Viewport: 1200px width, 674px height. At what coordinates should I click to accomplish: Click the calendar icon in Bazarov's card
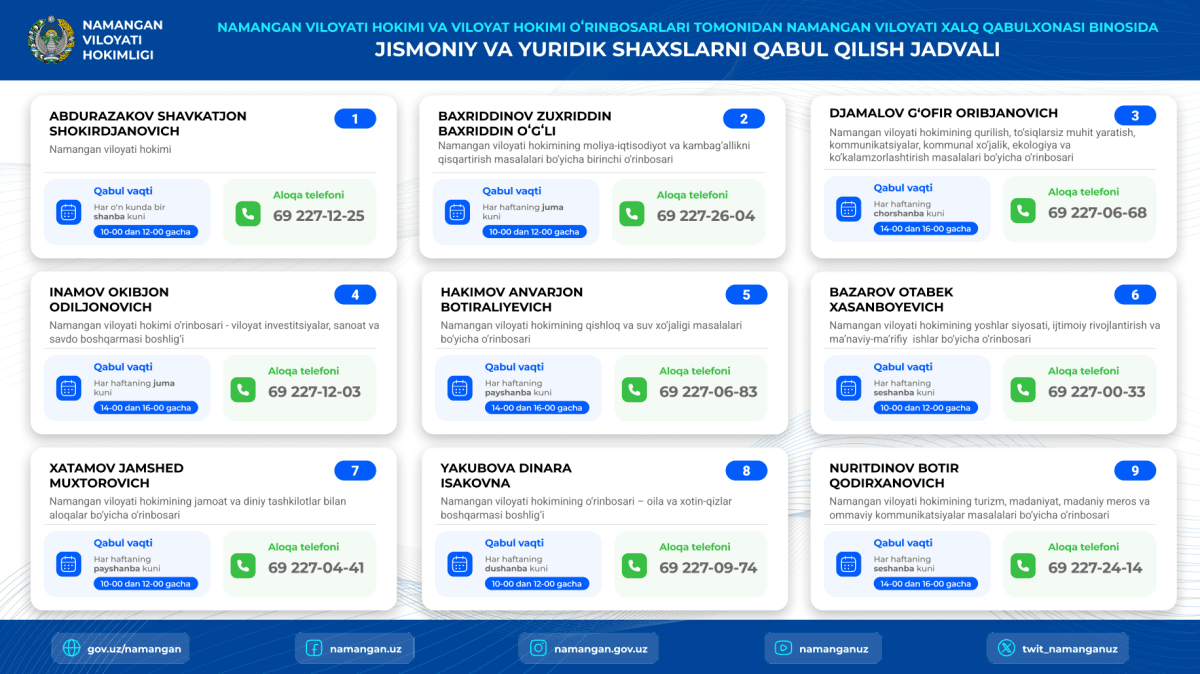coord(848,389)
